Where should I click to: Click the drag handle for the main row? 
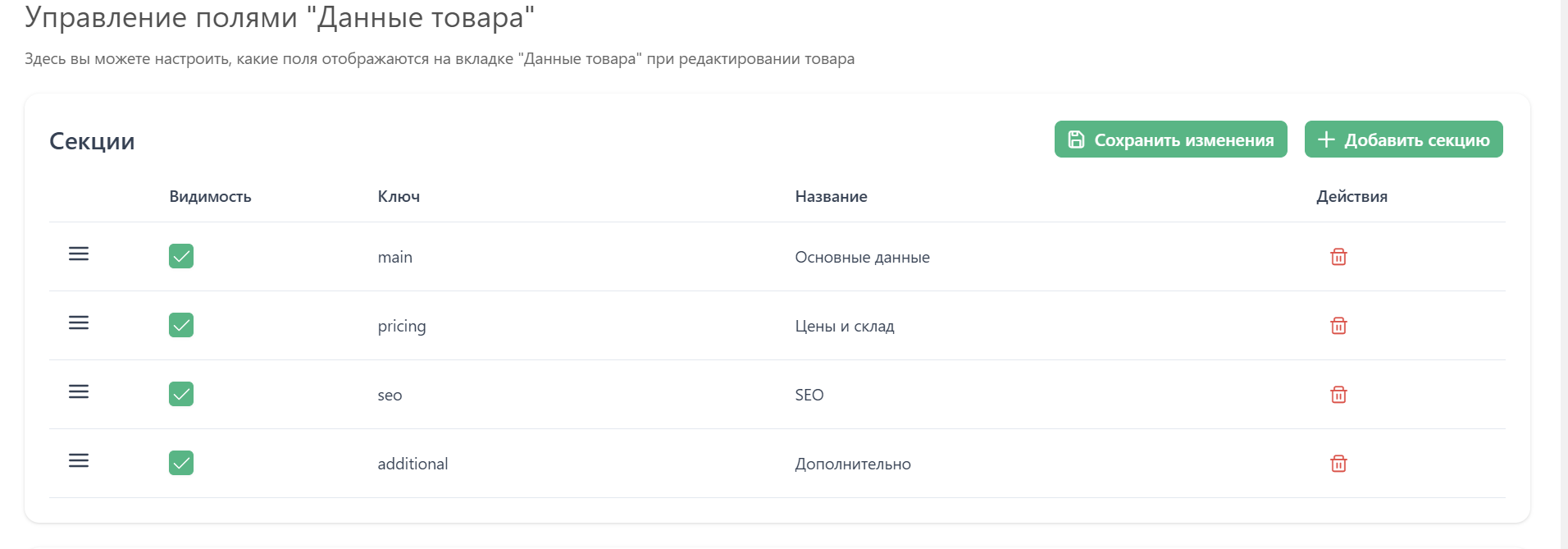pyautogui.click(x=79, y=254)
